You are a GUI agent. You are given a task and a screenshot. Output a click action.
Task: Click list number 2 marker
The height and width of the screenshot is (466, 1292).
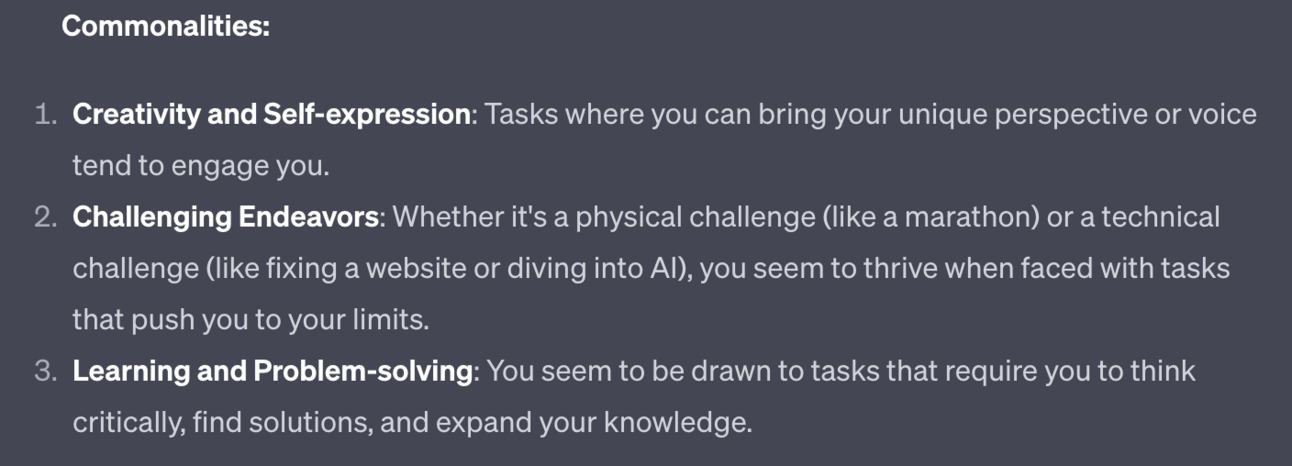pyautogui.click(x=46, y=217)
